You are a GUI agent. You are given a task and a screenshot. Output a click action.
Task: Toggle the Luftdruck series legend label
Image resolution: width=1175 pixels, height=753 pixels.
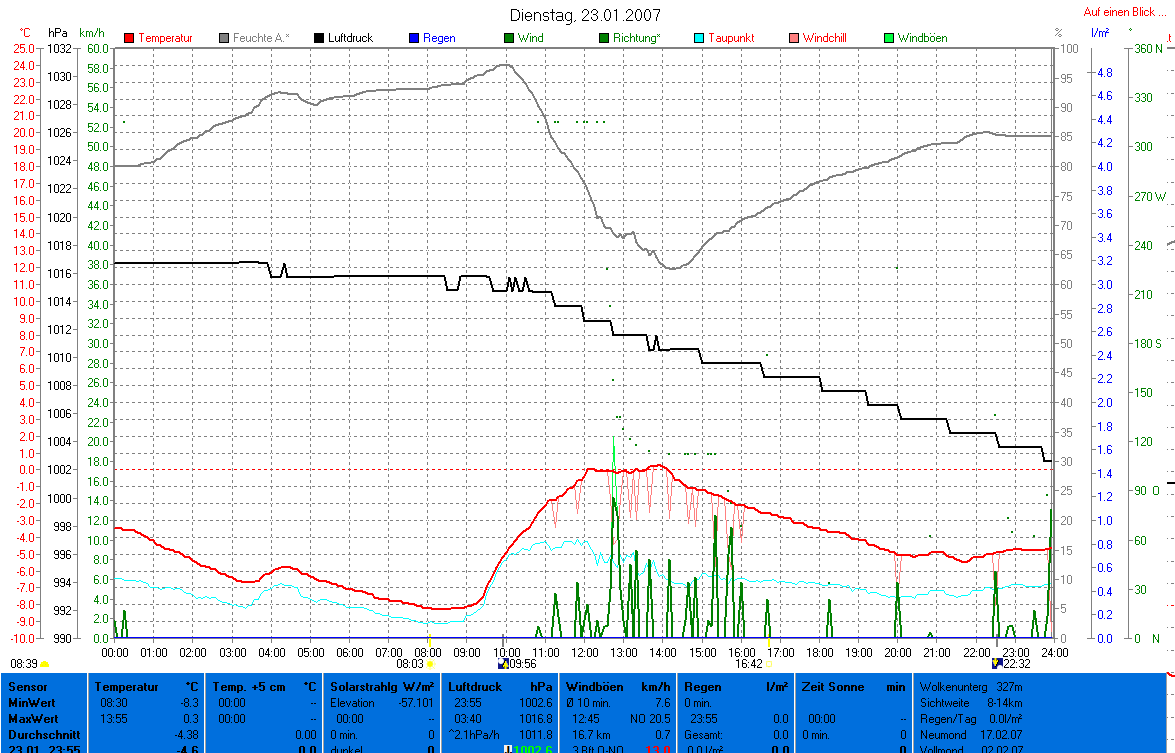(350, 38)
